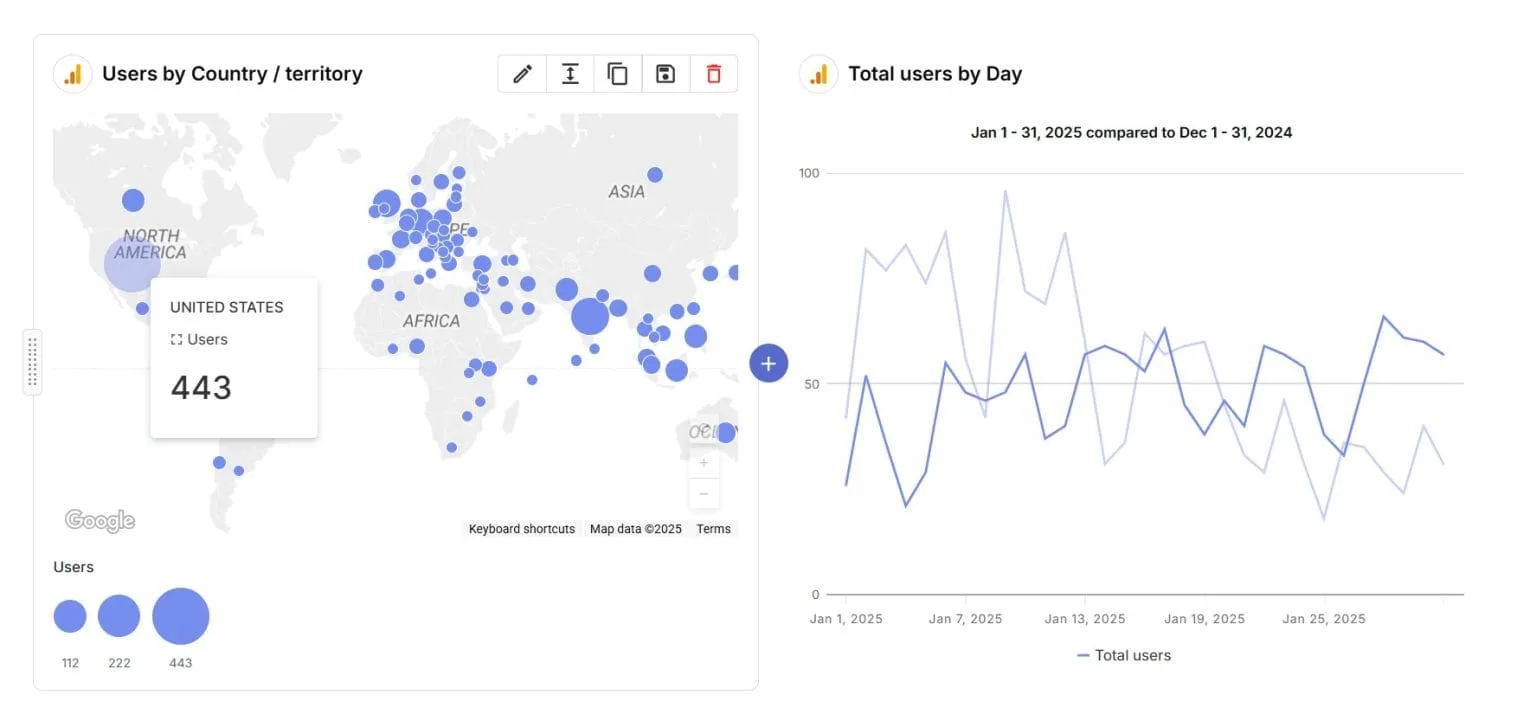Grab the dotted drag handle on left edge
The image size is (1536, 721).
[33, 361]
